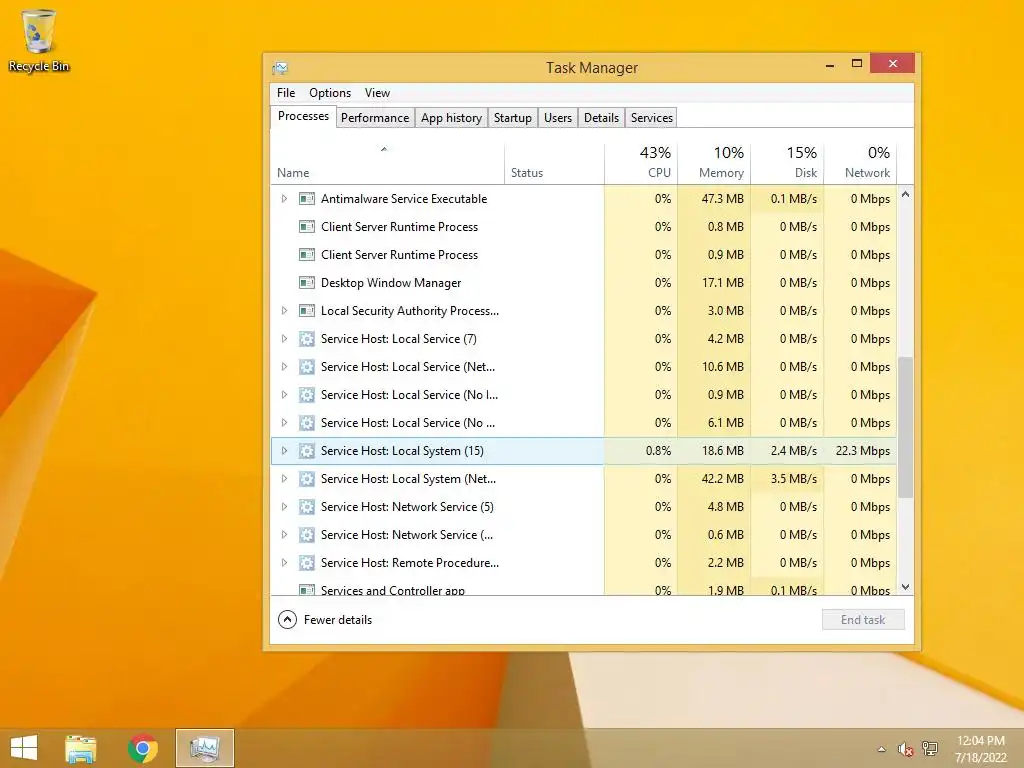
Task: Click the 0.8% CPU value
Action: (658, 451)
